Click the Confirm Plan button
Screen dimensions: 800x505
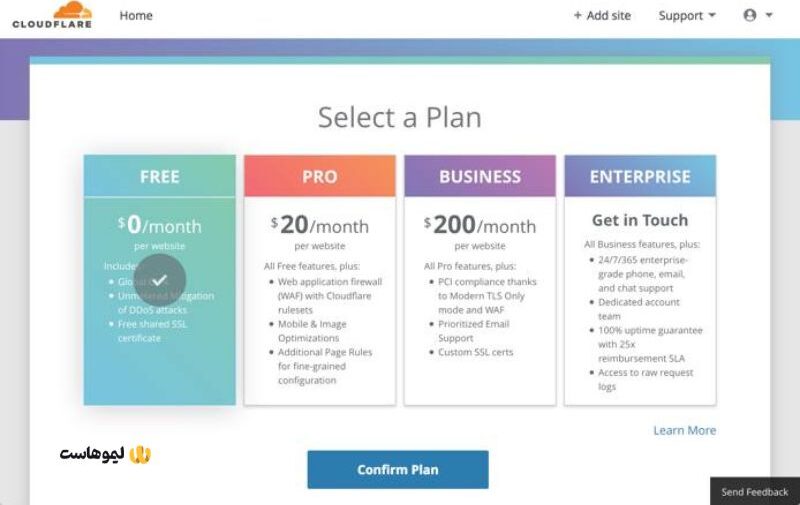(398, 469)
